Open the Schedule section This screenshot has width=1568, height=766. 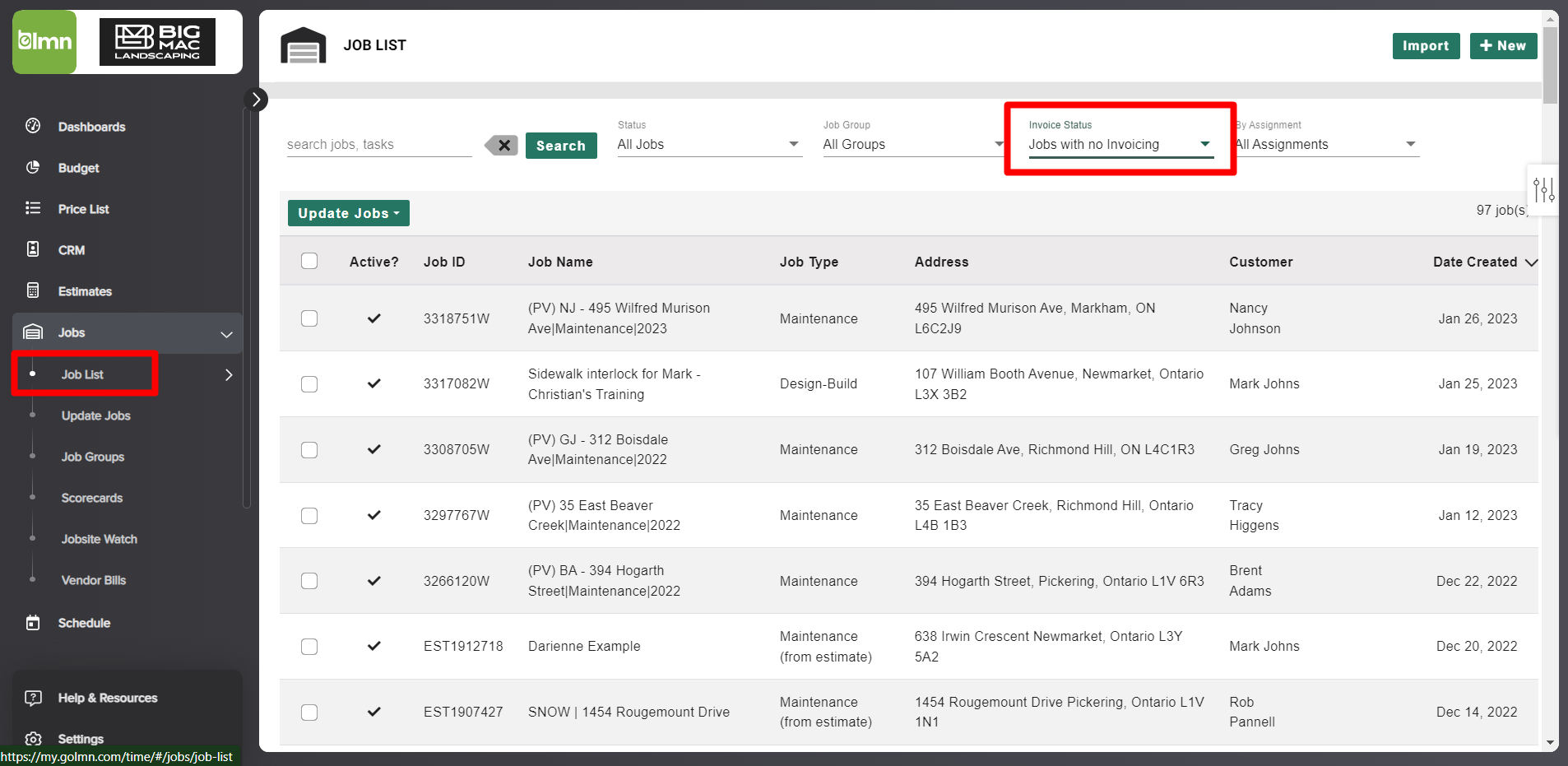84,623
